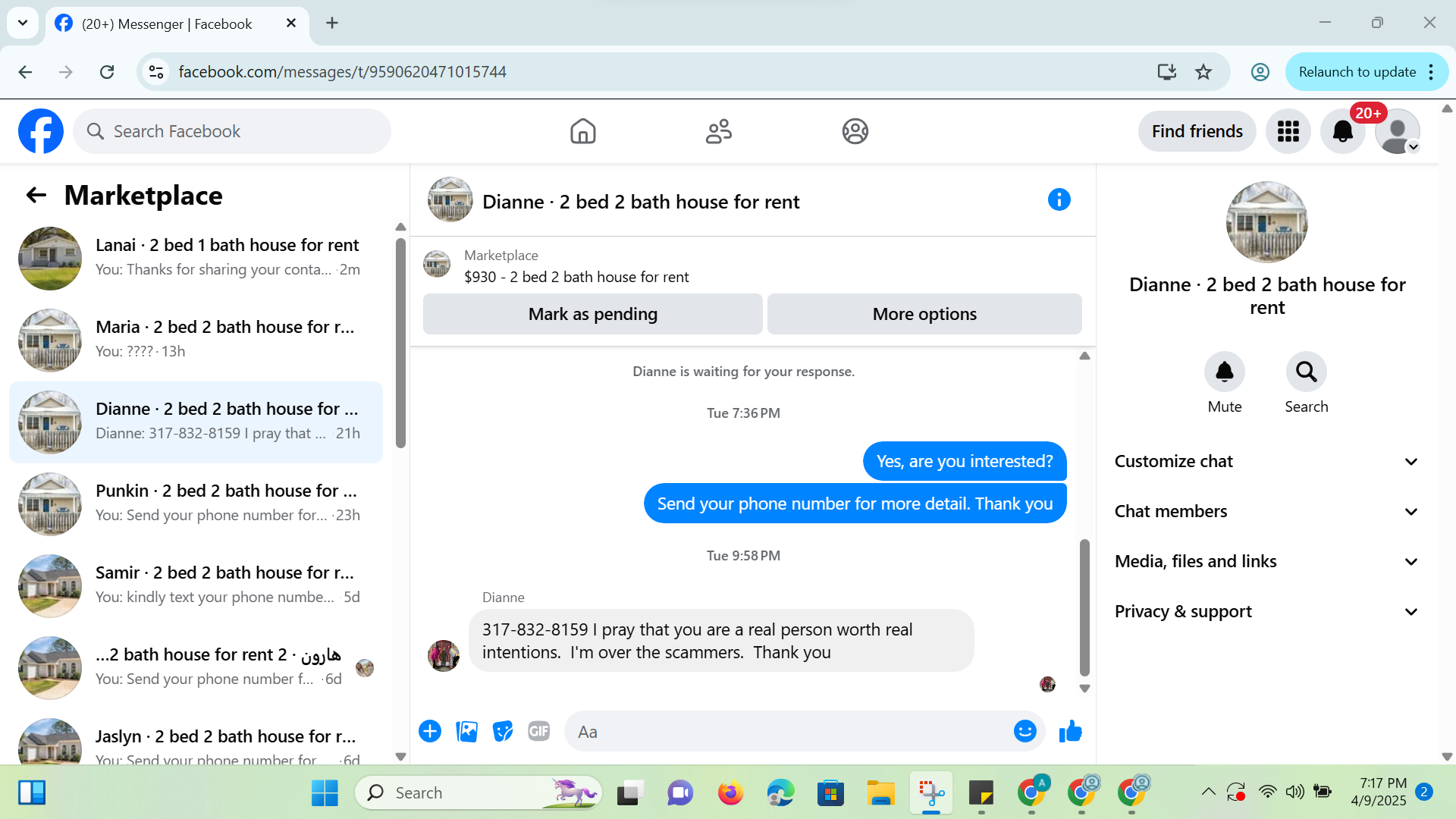Select the Dianne conversation in list
The height and width of the screenshot is (819, 1456).
click(x=196, y=422)
